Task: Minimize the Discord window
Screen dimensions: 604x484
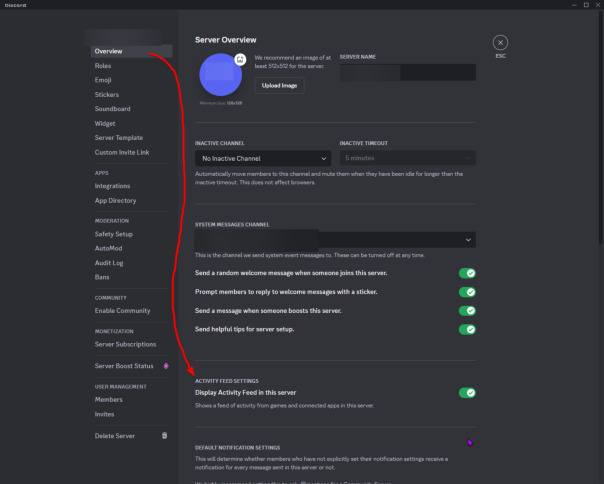Action: point(574,5)
